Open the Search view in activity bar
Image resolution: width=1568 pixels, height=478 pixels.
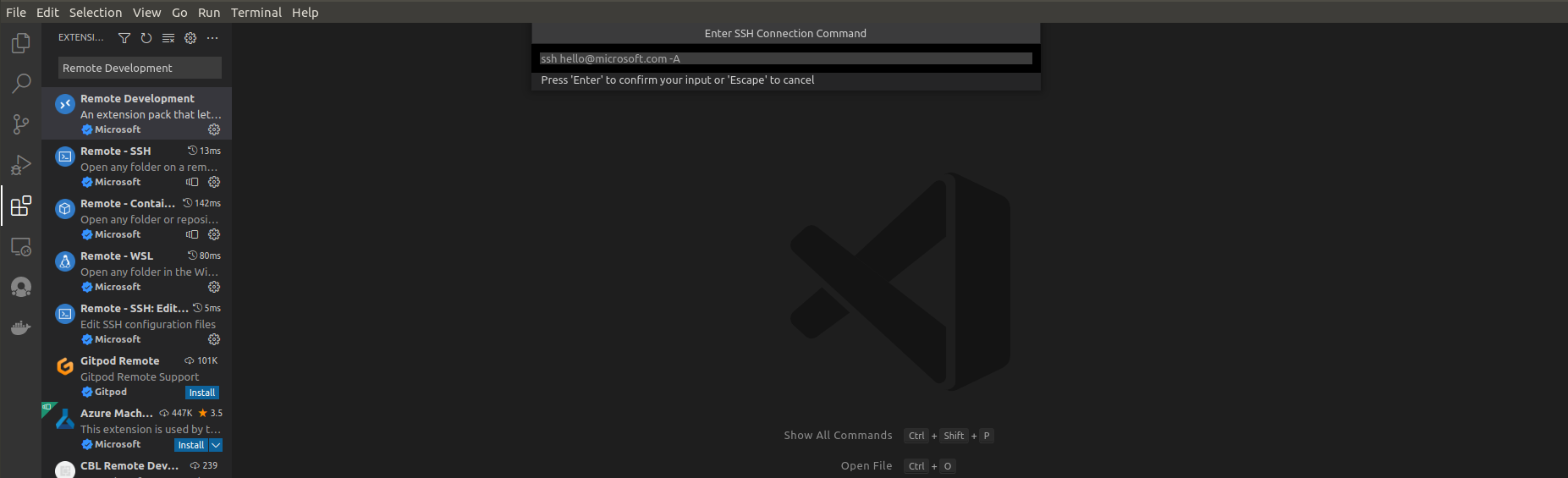[21, 83]
